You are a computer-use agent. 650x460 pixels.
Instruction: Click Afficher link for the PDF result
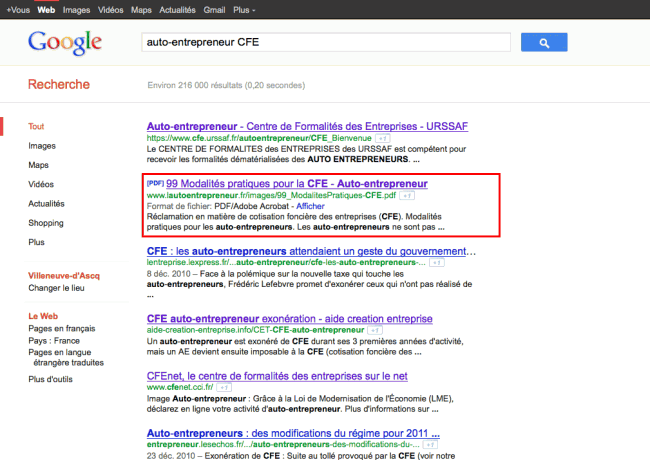[310, 206]
